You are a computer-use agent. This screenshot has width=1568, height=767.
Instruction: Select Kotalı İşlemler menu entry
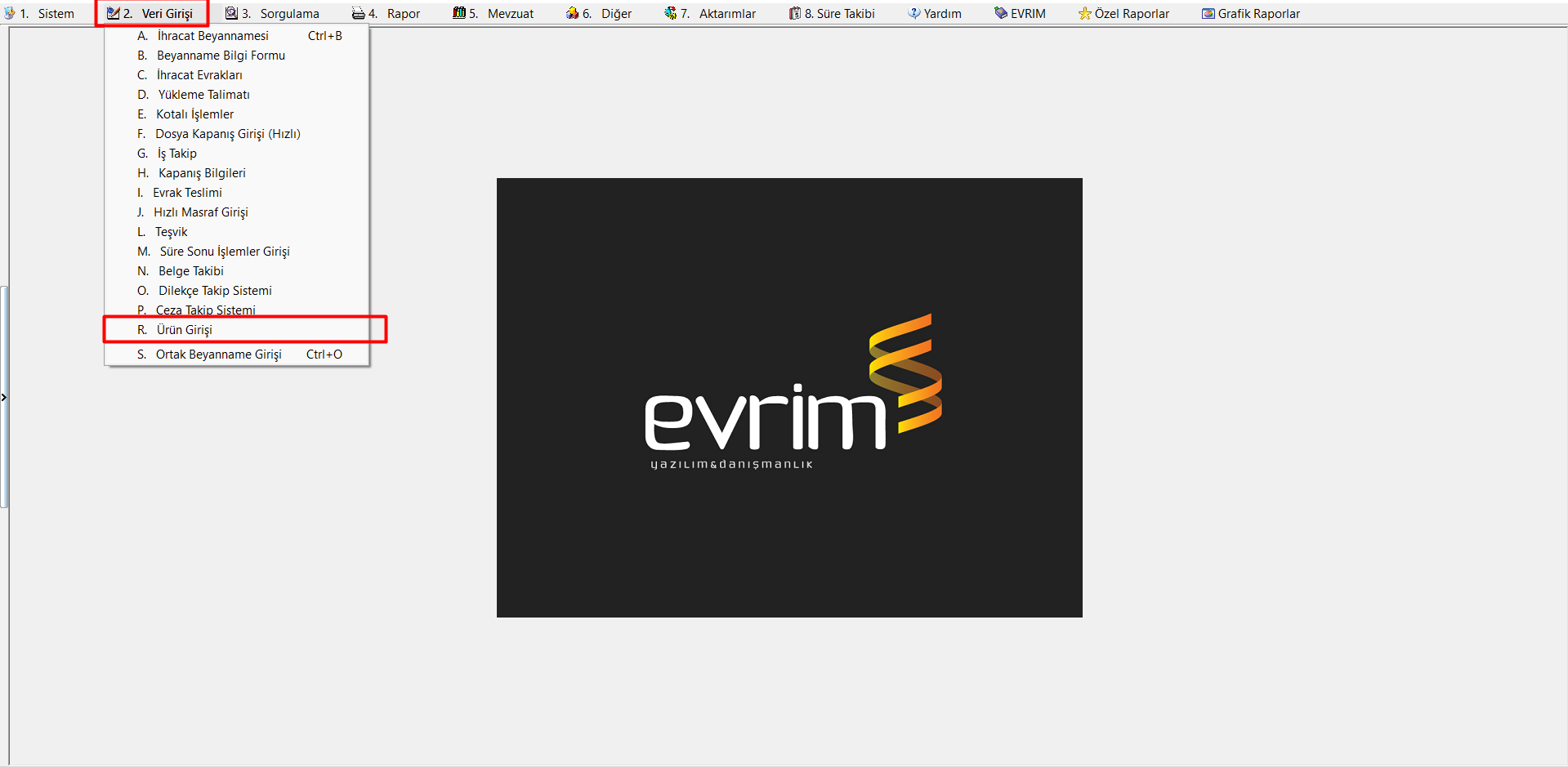237,114
